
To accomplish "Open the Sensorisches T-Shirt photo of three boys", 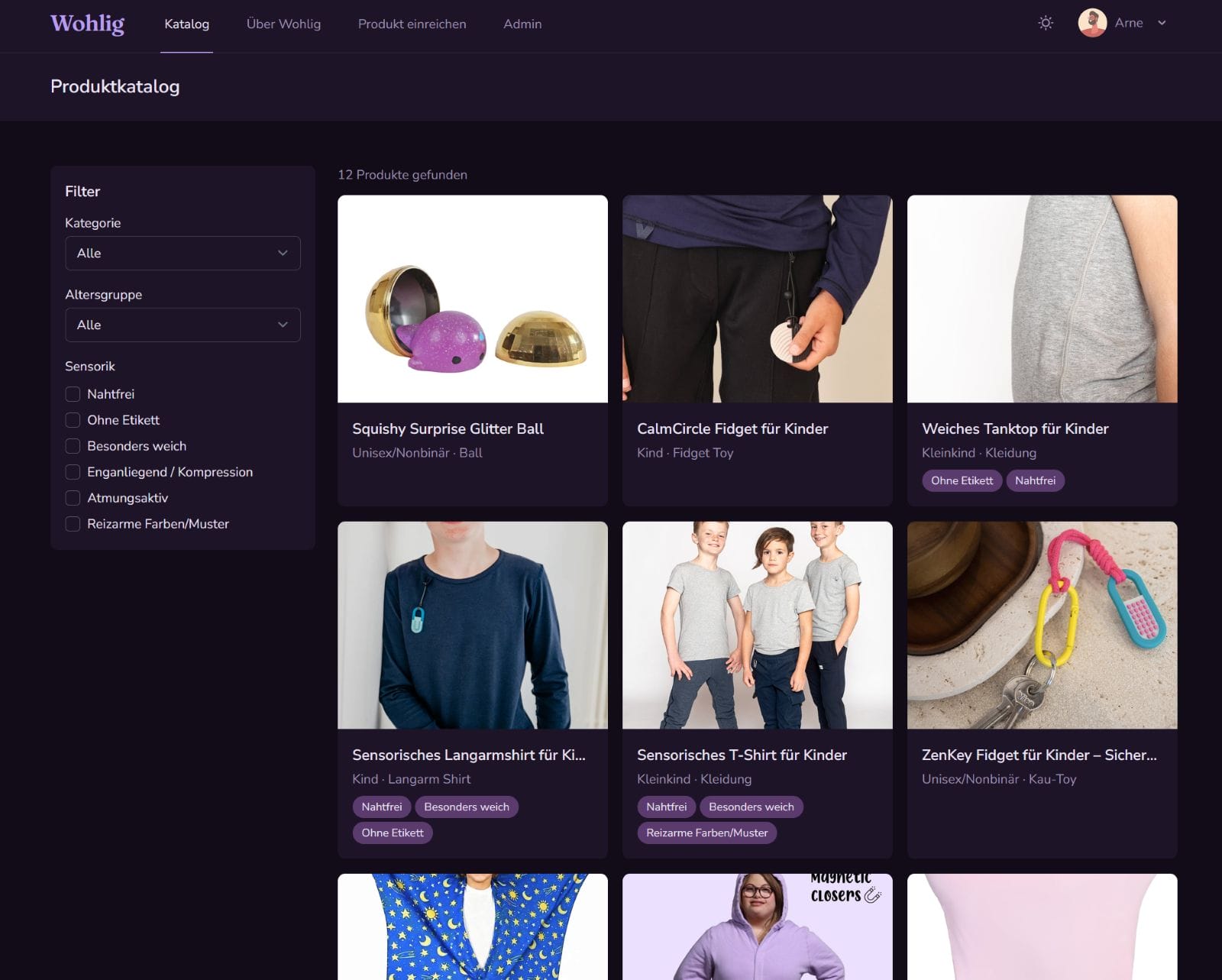I will tap(758, 626).
